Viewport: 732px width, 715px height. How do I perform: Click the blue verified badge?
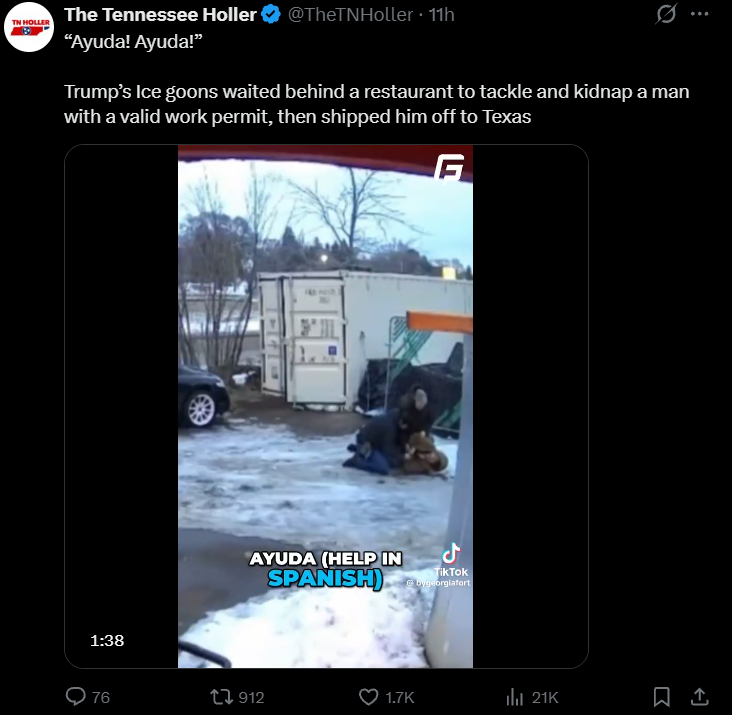271,15
